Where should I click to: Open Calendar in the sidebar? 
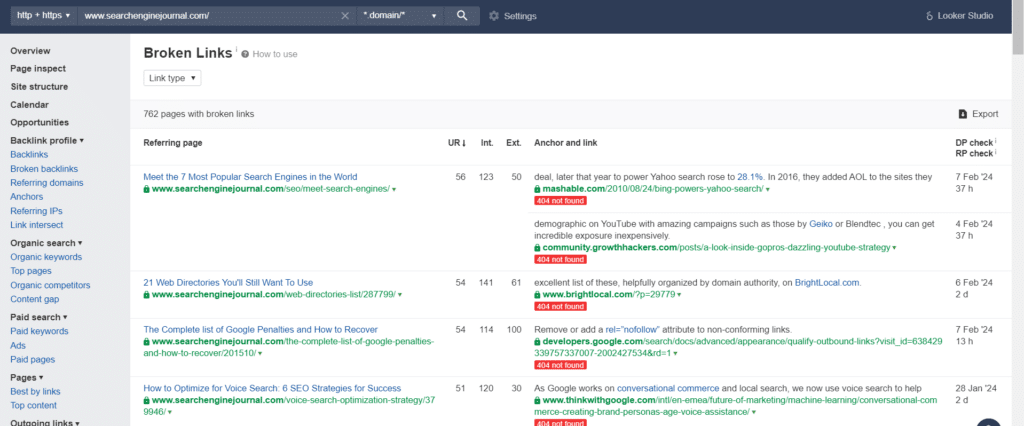tap(29, 105)
